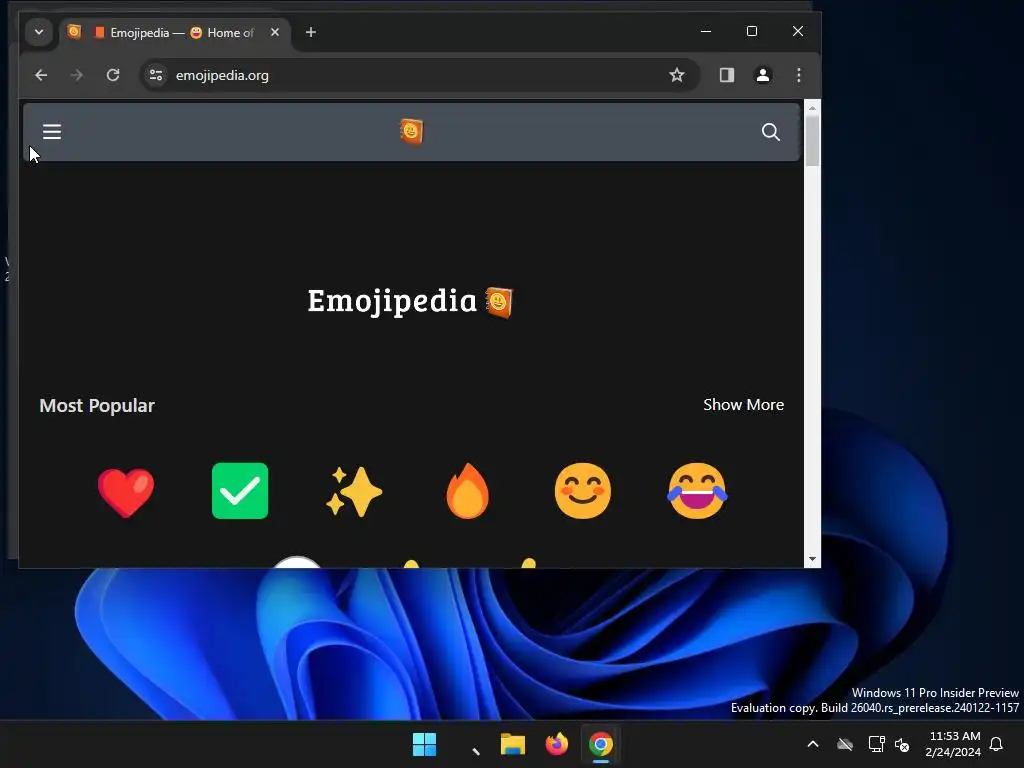Image resolution: width=1024 pixels, height=768 pixels.
Task: Open the Emojipedia hamburger menu
Action: coord(52,132)
